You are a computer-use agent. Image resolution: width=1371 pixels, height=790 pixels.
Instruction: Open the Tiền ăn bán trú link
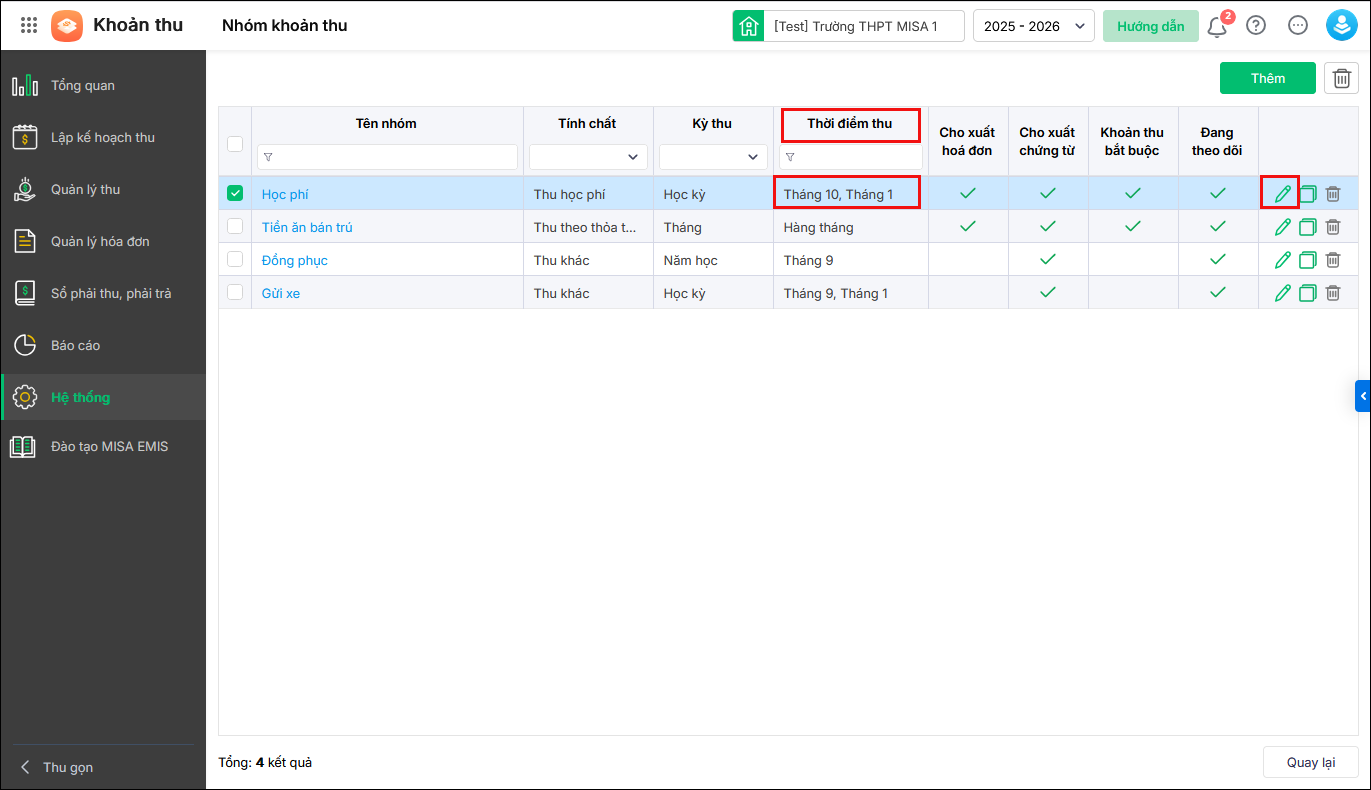click(307, 227)
